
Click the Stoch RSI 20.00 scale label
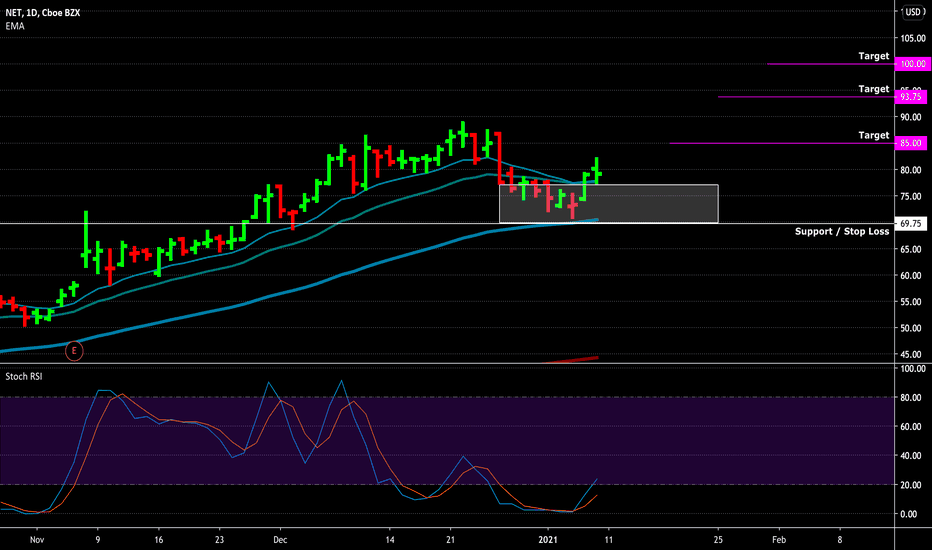[911, 485]
